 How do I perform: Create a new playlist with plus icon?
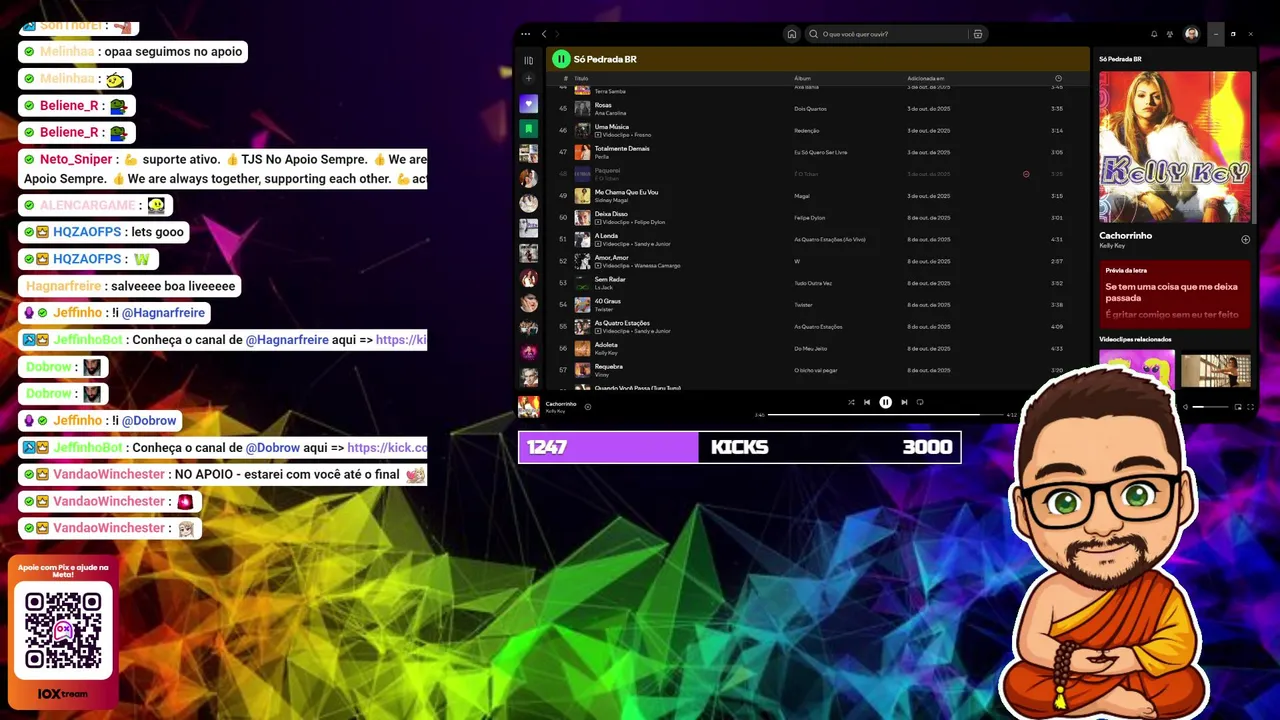click(x=529, y=79)
